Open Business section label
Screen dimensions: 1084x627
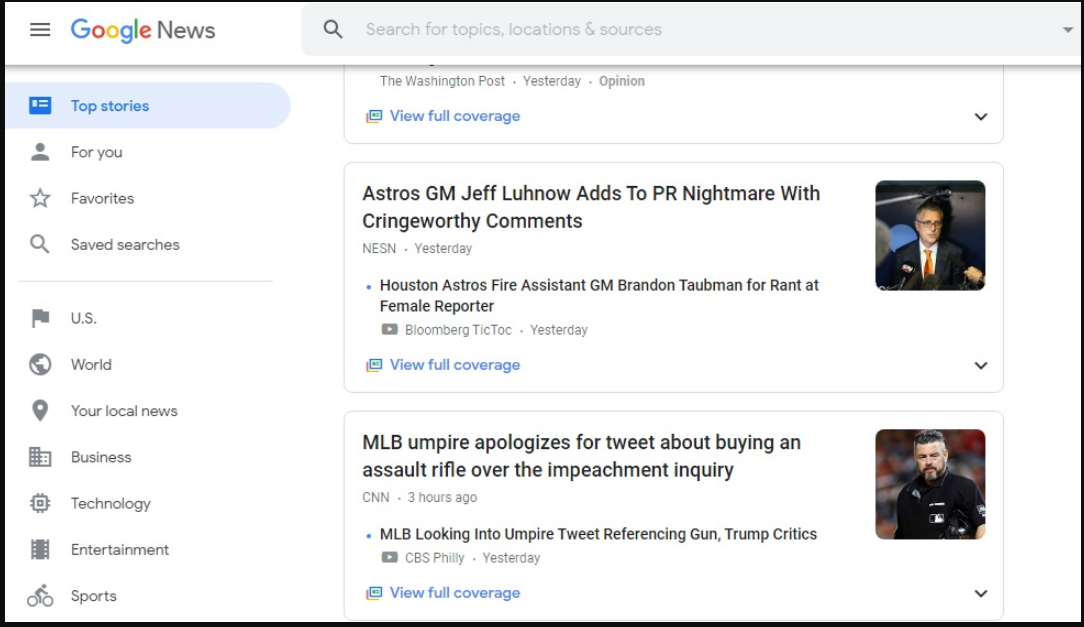[x=101, y=457]
